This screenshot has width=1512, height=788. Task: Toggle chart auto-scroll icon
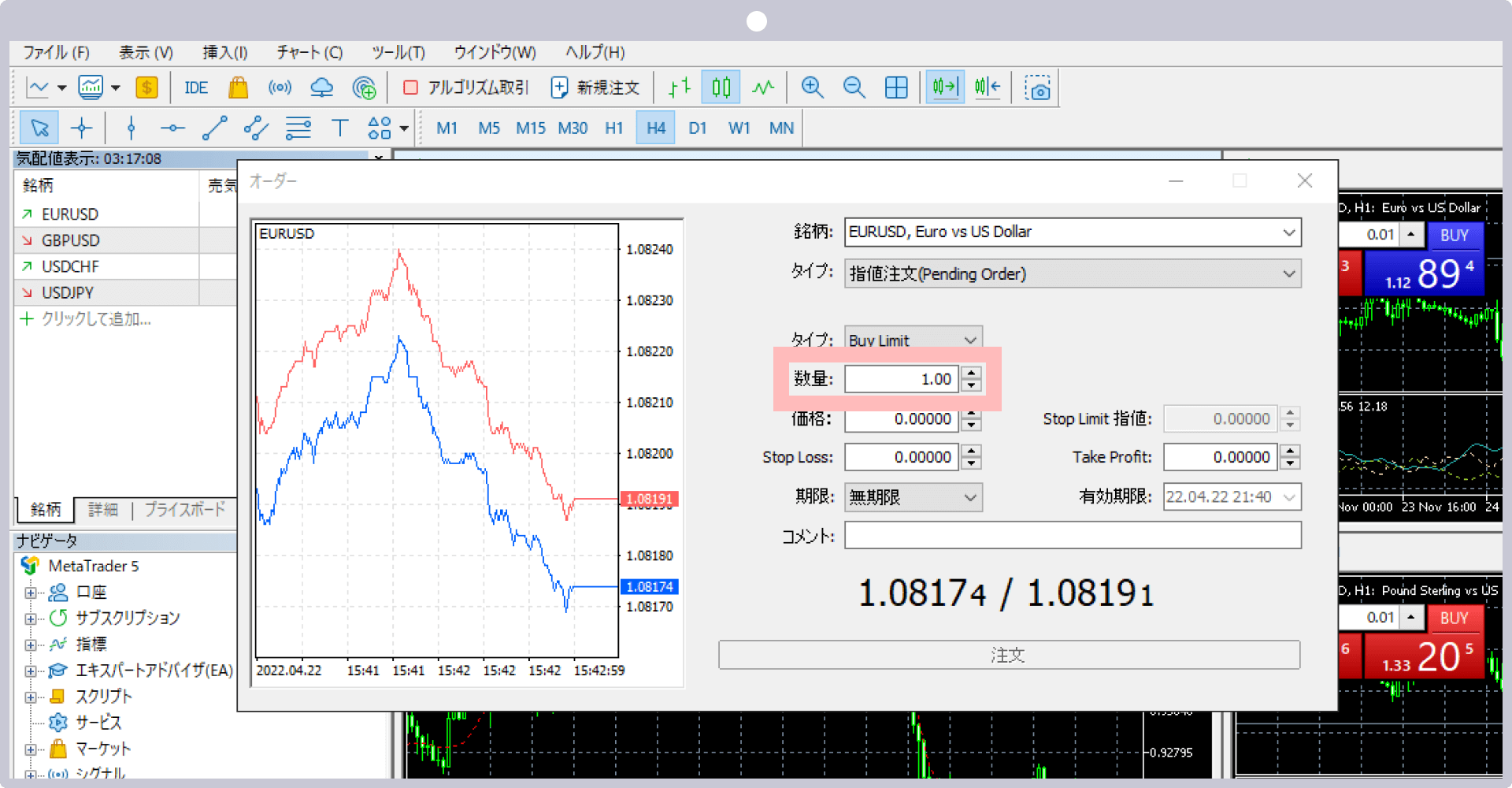[945, 87]
